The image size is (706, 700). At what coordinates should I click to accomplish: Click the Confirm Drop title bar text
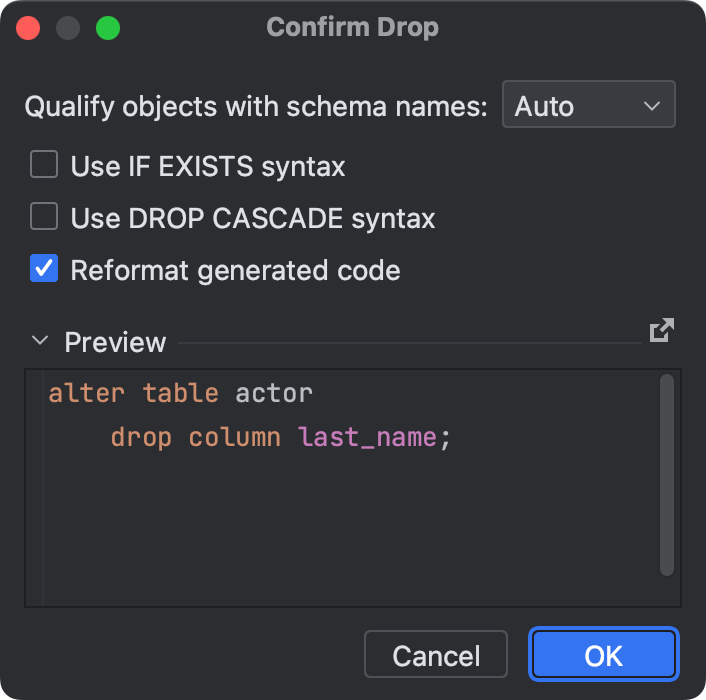[352, 27]
